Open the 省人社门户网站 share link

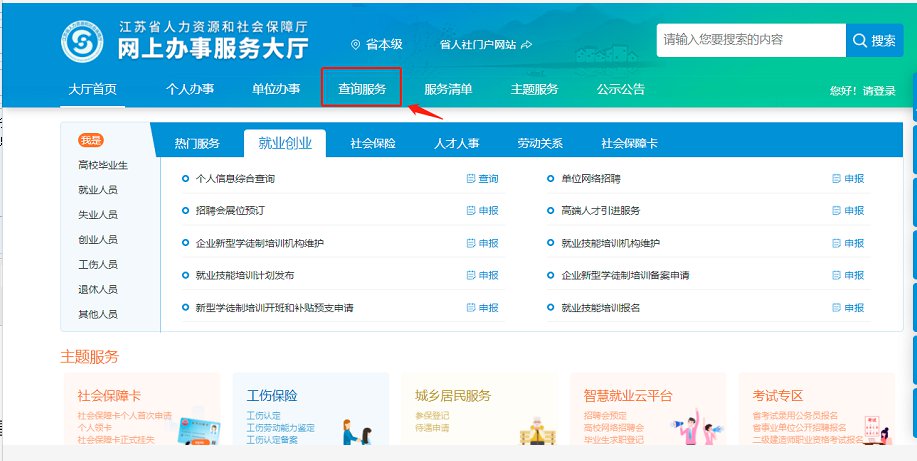tap(526, 45)
